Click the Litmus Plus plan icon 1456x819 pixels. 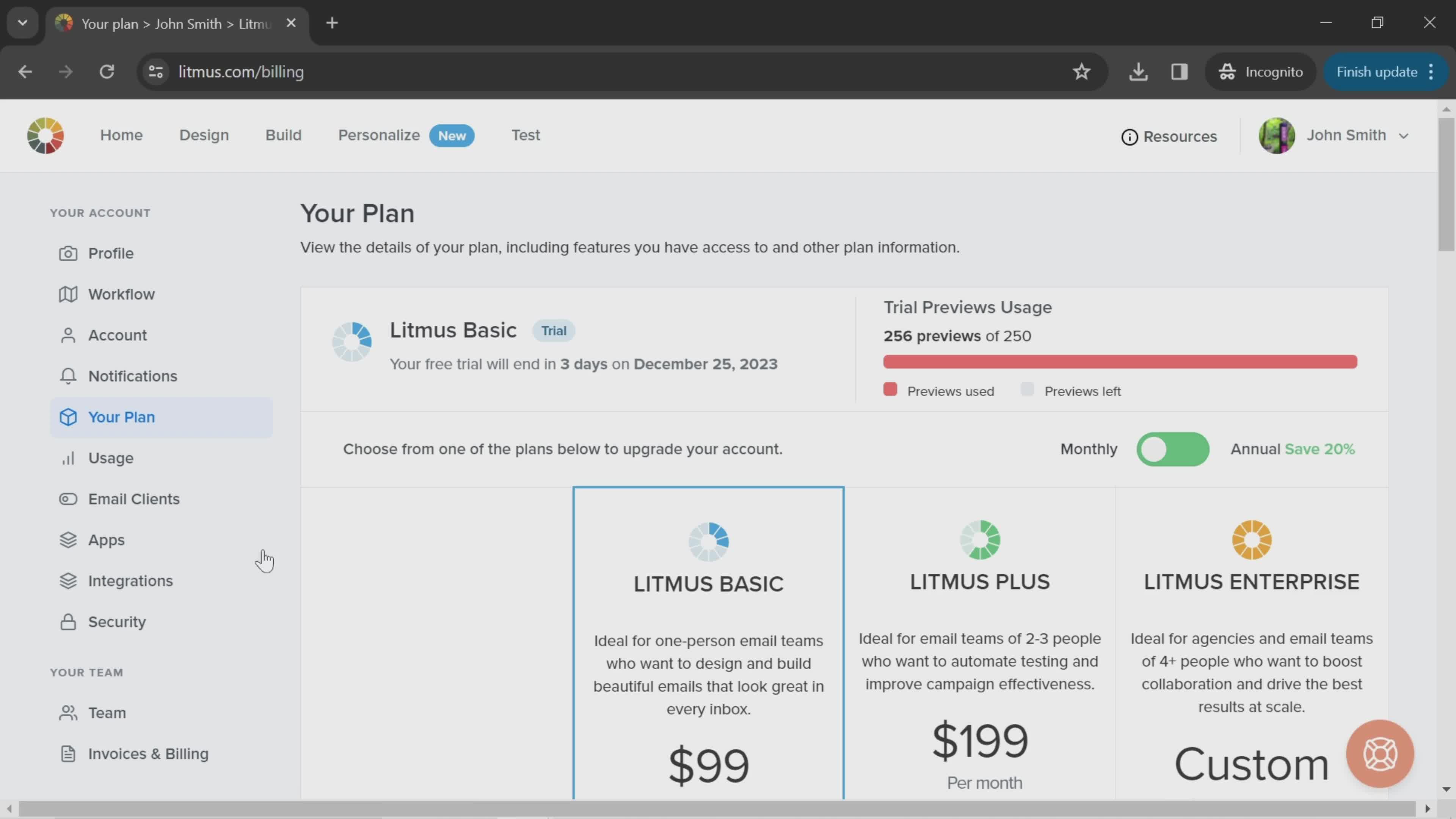point(979,540)
